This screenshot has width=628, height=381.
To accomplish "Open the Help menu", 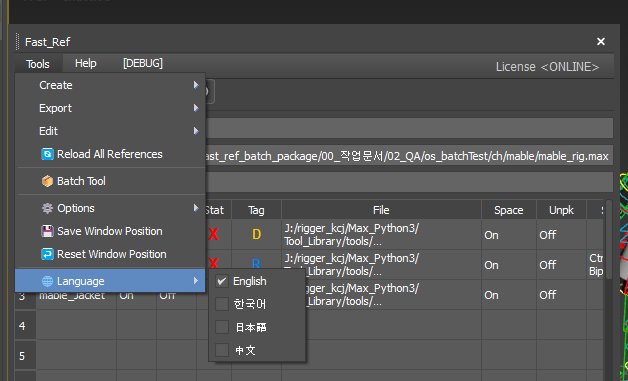I will (86, 63).
